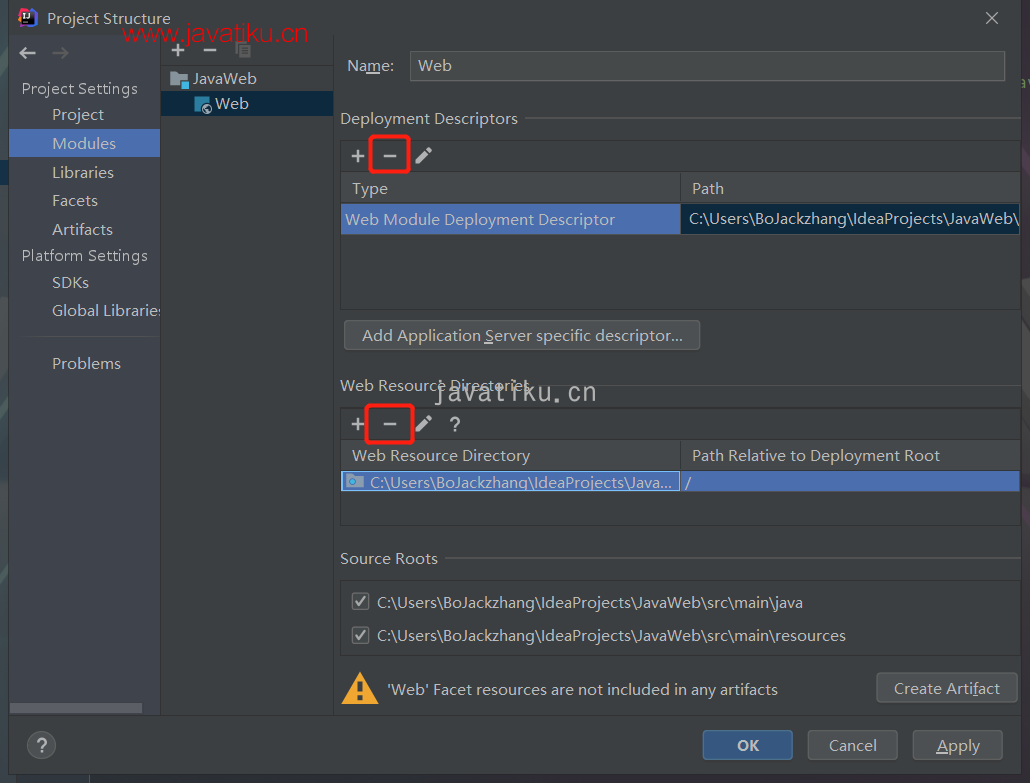1030x783 pixels.
Task: Select the Web facet tree node
Action: click(x=231, y=104)
